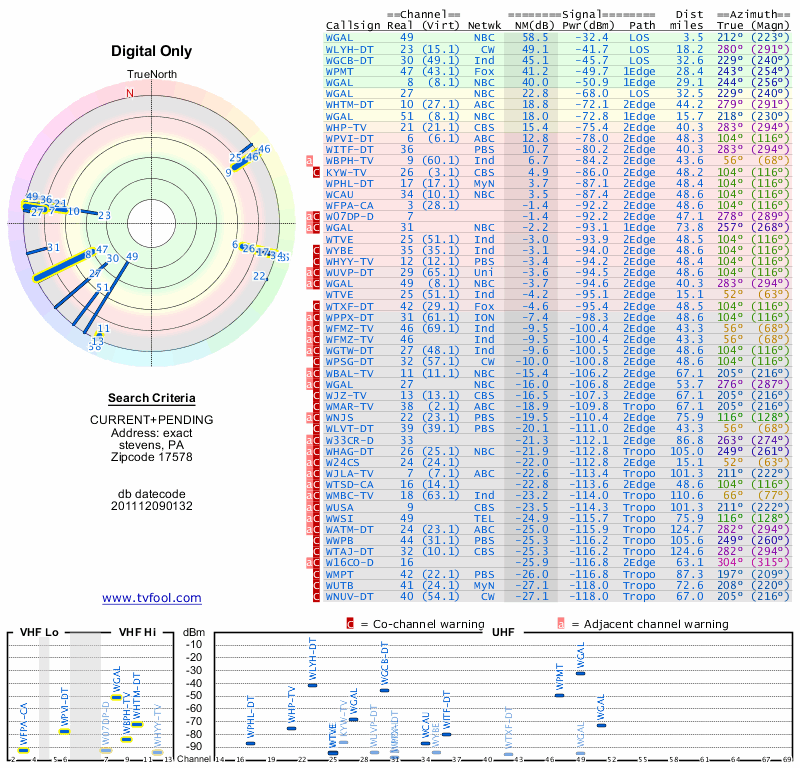The width and height of the screenshot is (800, 768).
Task: Click the WPSG-DT callsign
Action: [349, 362]
